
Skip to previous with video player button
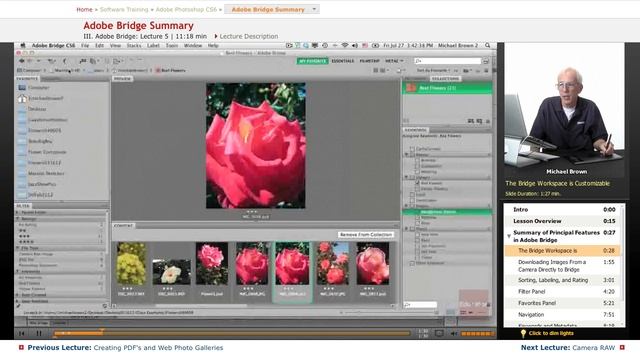tap(22, 333)
